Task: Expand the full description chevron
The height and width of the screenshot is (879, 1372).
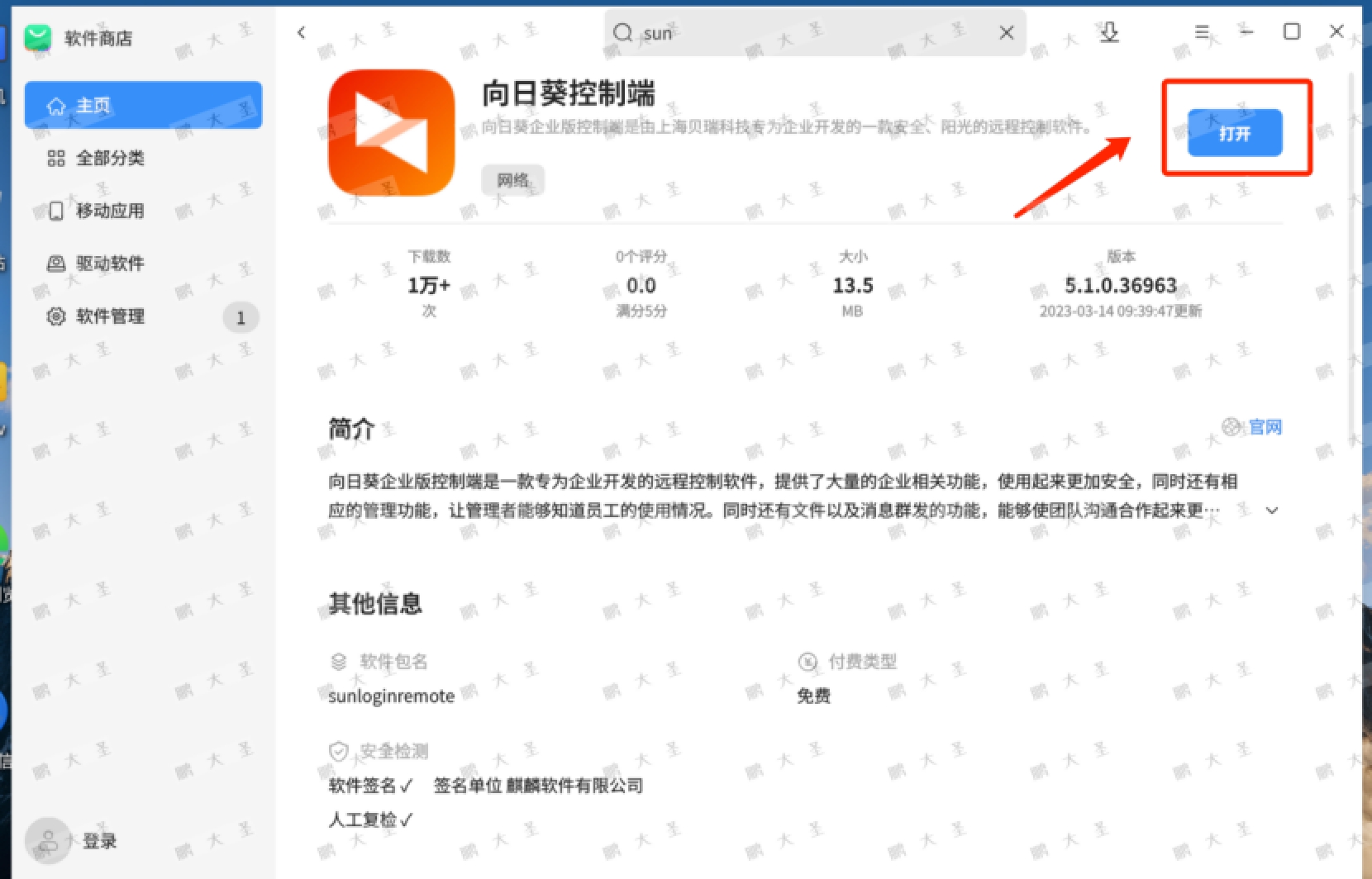Action: (1272, 511)
